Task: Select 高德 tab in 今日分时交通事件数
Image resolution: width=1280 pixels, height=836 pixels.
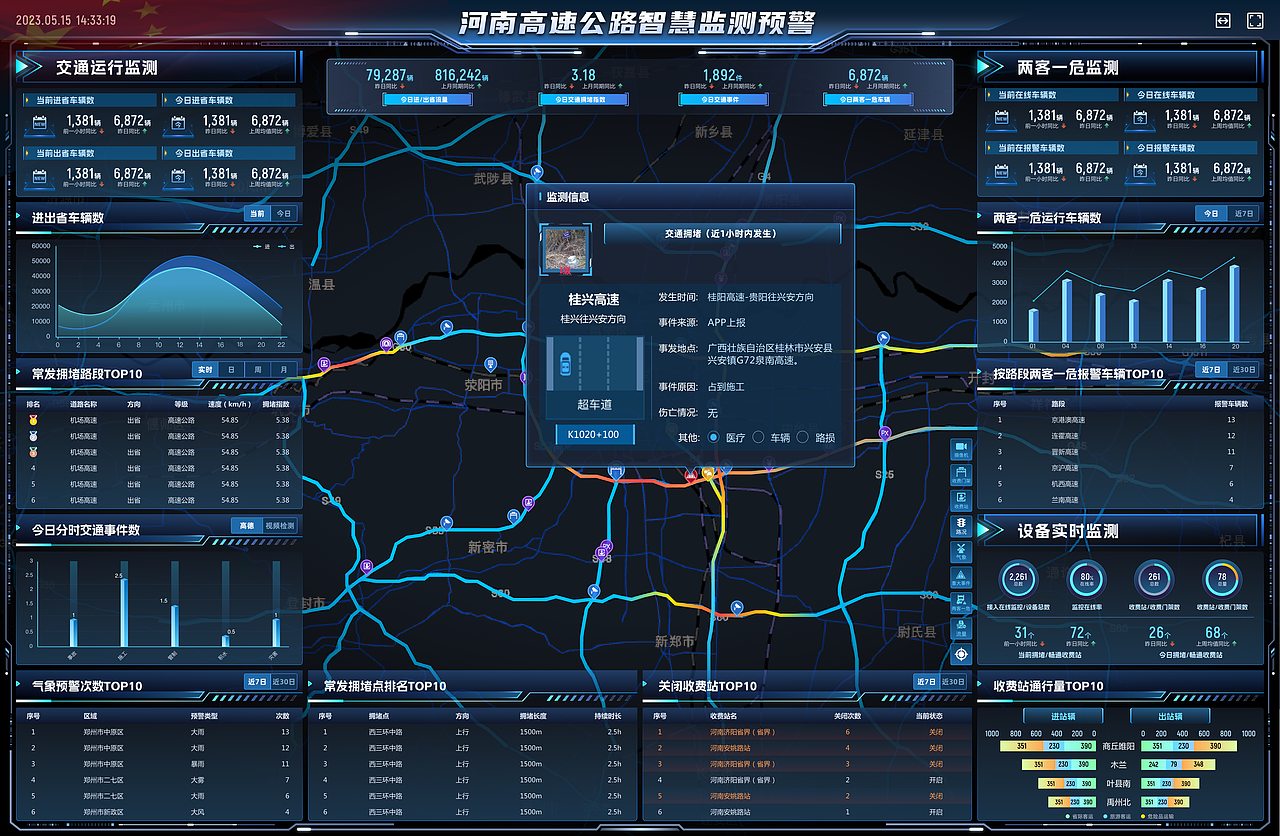Action: [x=246, y=525]
